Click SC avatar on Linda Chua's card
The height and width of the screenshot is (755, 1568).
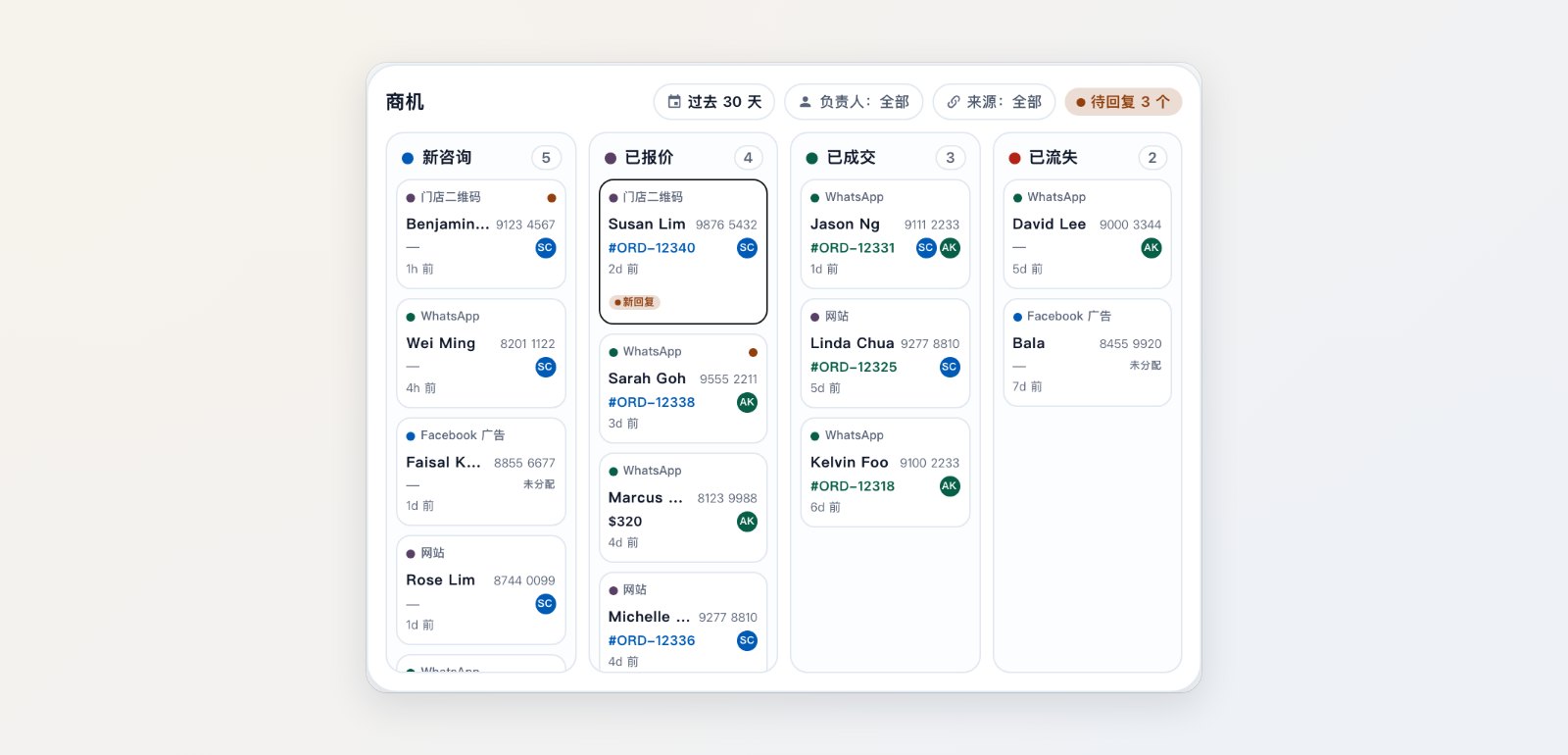click(950, 367)
